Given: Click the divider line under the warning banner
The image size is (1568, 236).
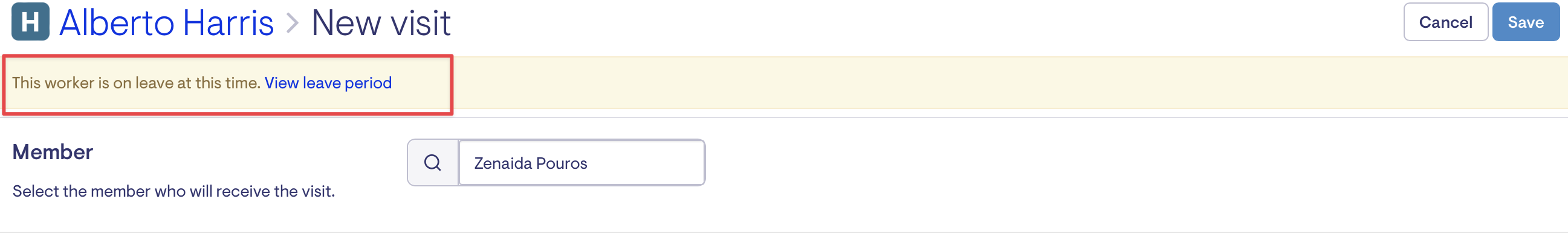Looking at the screenshot, I should pos(784,117).
